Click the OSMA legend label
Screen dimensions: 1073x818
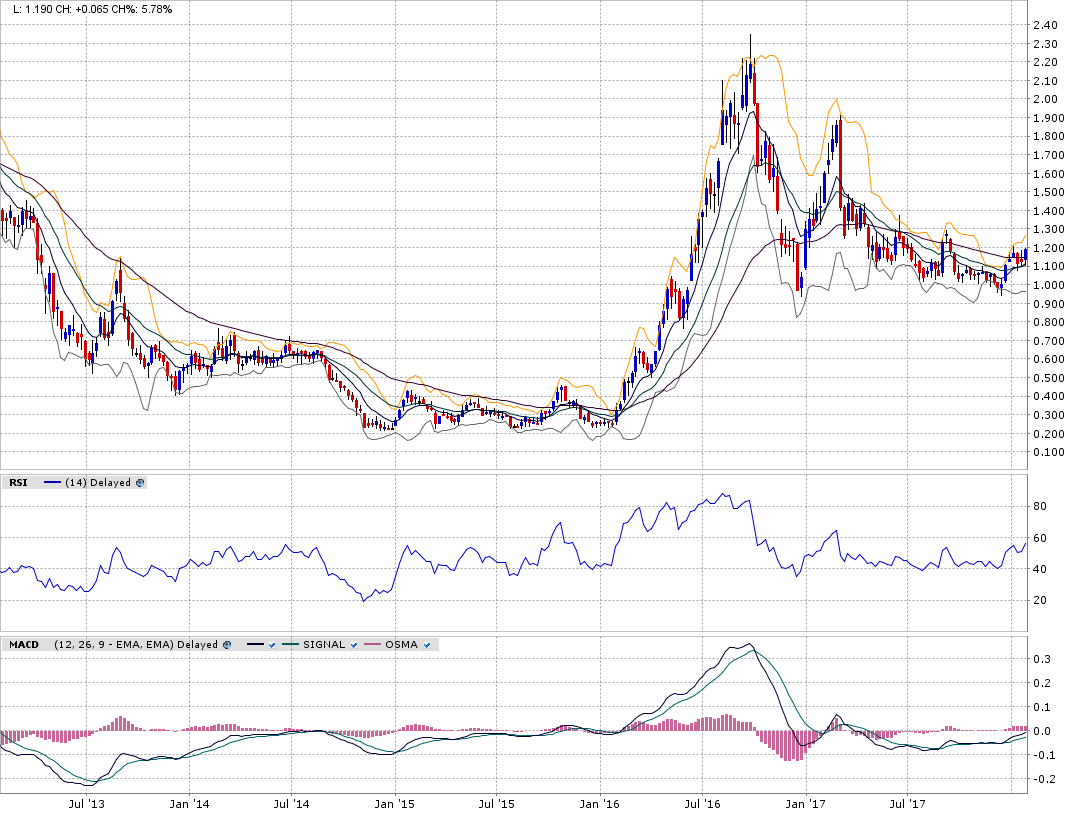coord(402,645)
